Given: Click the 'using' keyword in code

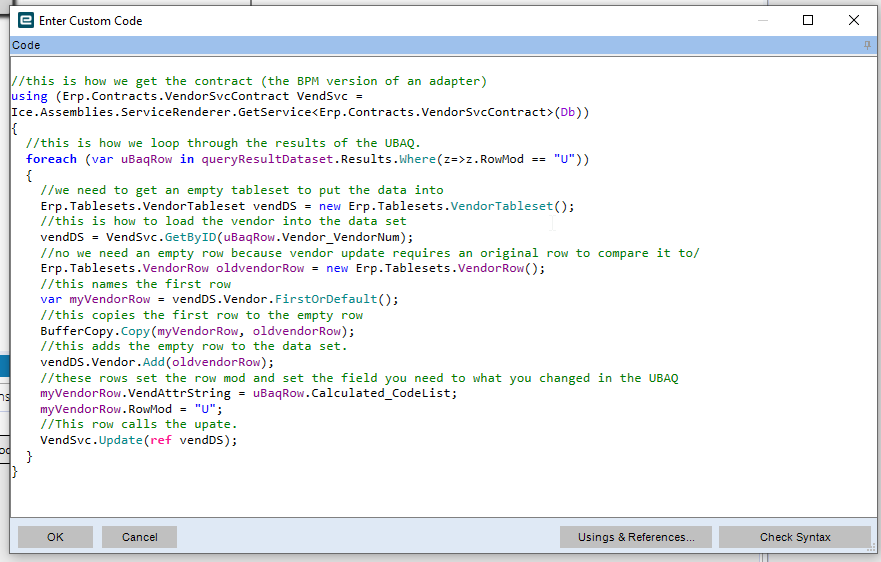Looking at the screenshot, I should pos(29,96).
